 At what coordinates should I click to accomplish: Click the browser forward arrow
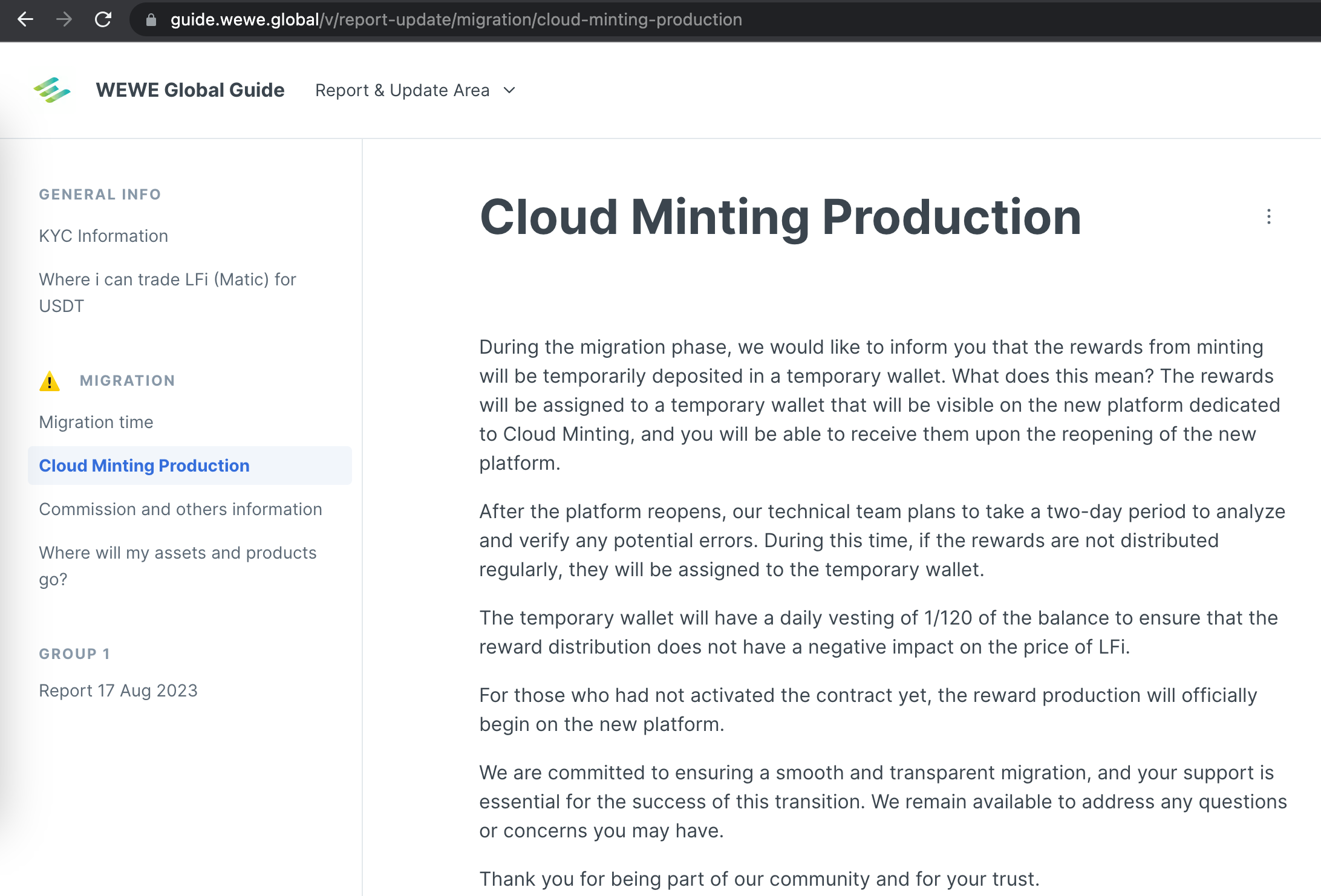pos(64,19)
